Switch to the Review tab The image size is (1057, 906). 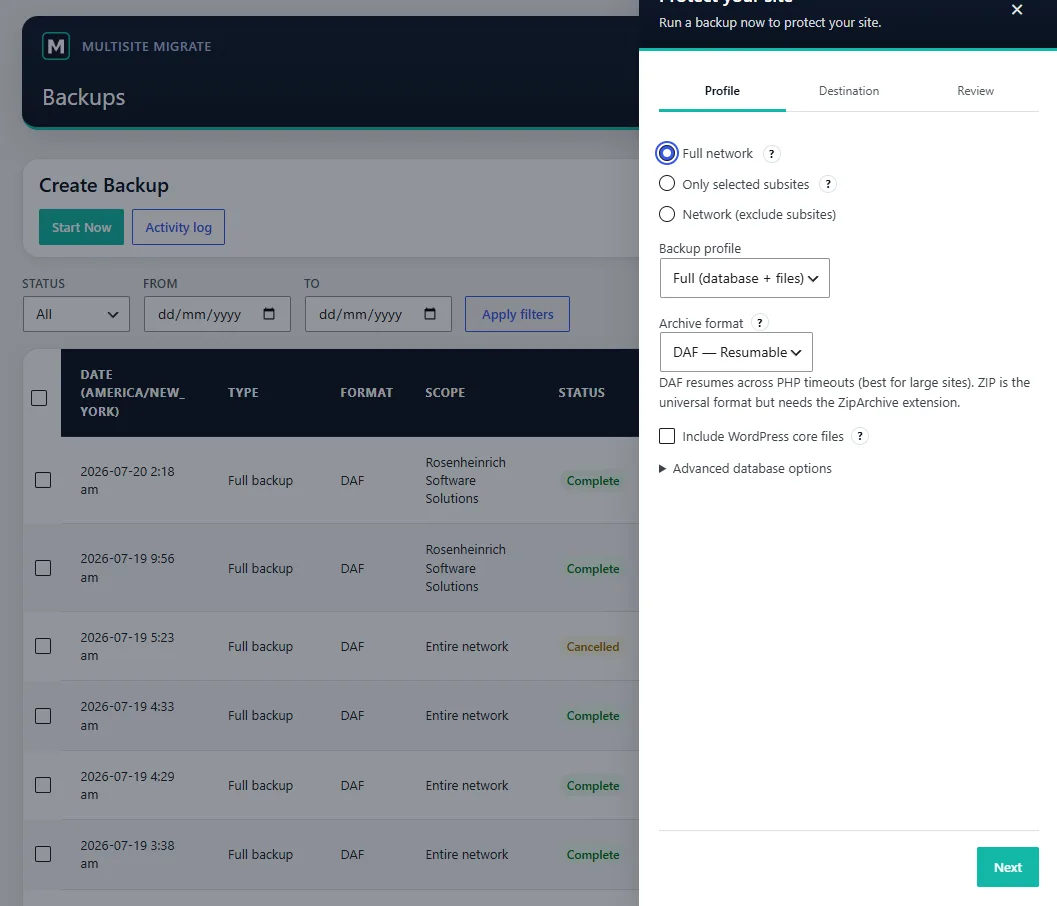click(x=975, y=91)
